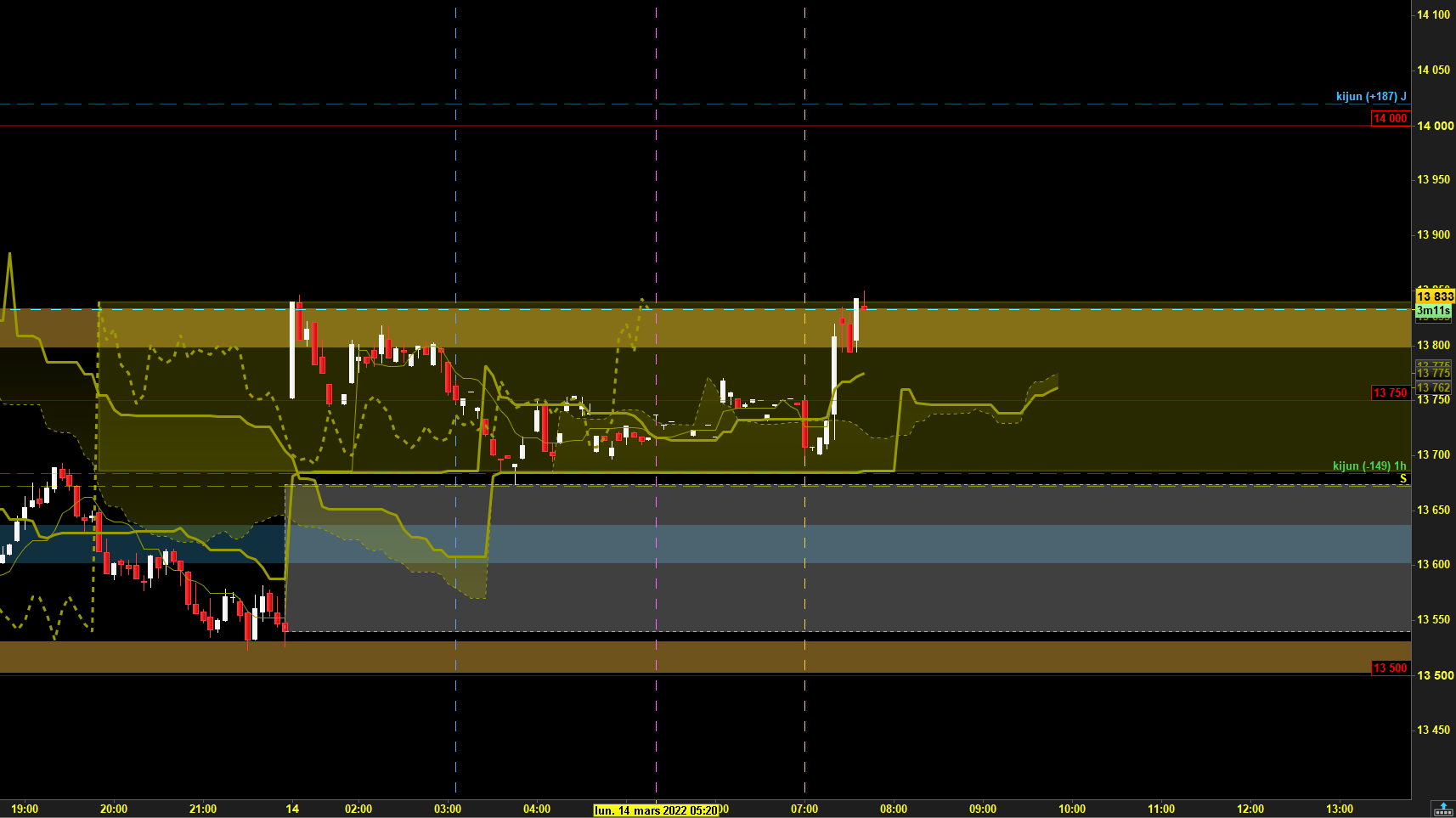Click the yellow 13 833 current price tag

(1435, 296)
